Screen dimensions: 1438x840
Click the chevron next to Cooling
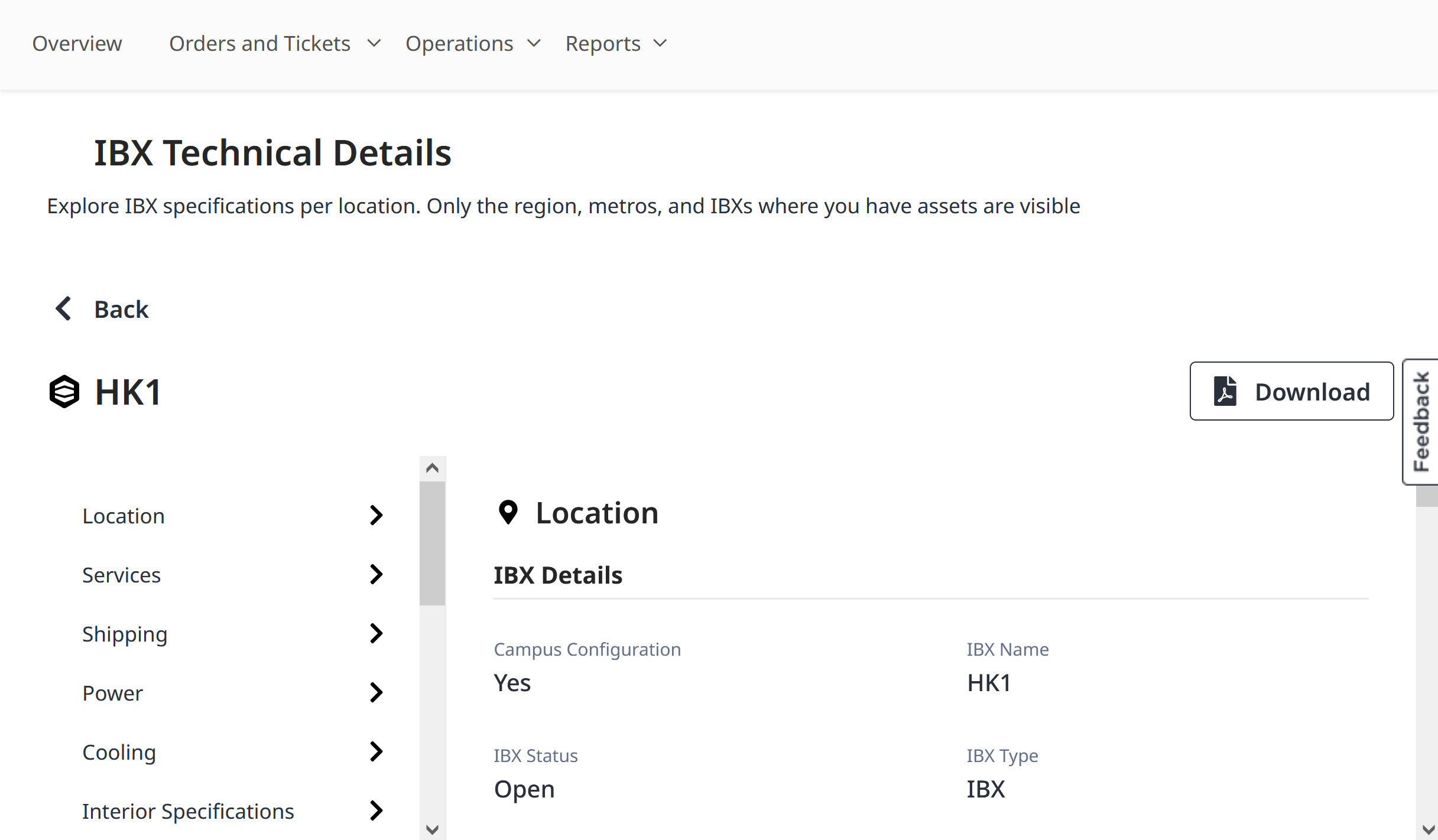click(376, 751)
